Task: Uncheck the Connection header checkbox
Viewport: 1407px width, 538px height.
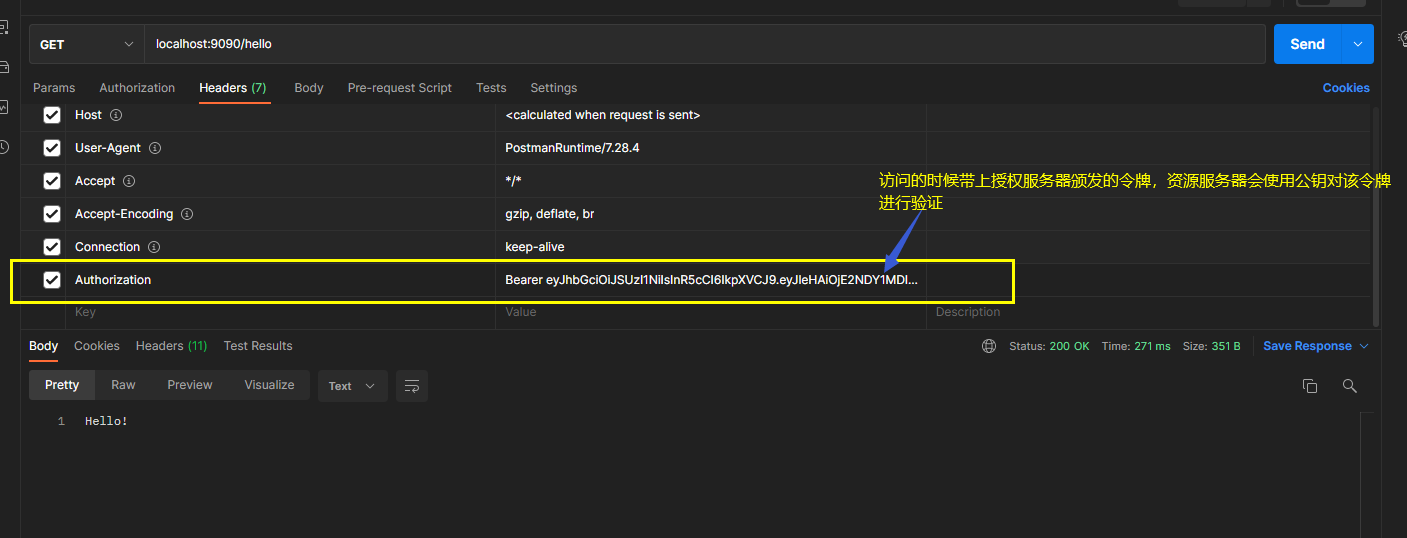Action: click(x=52, y=247)
